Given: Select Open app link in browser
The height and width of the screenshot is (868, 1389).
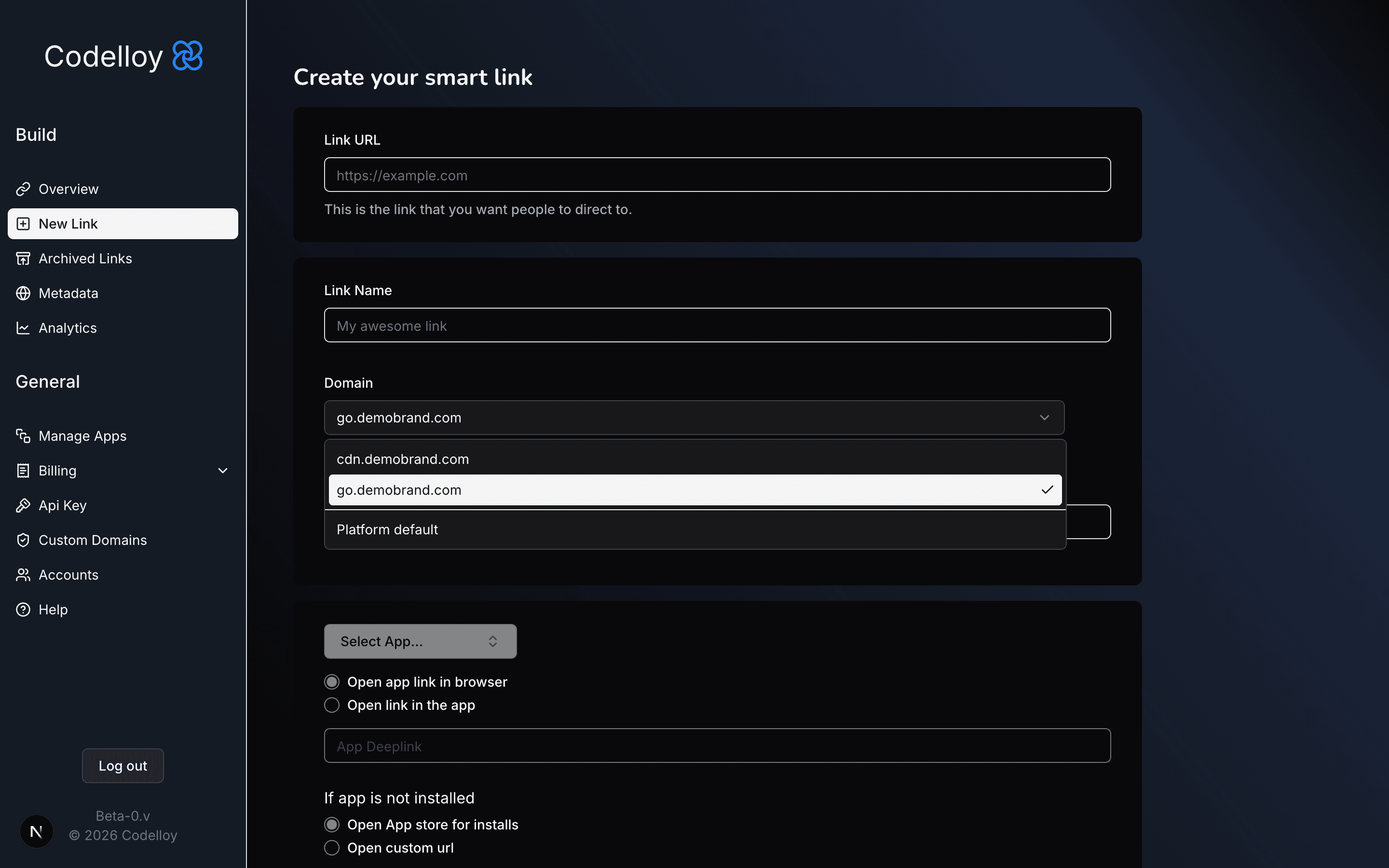Looking at the screenshot, I should pos(332,682).
